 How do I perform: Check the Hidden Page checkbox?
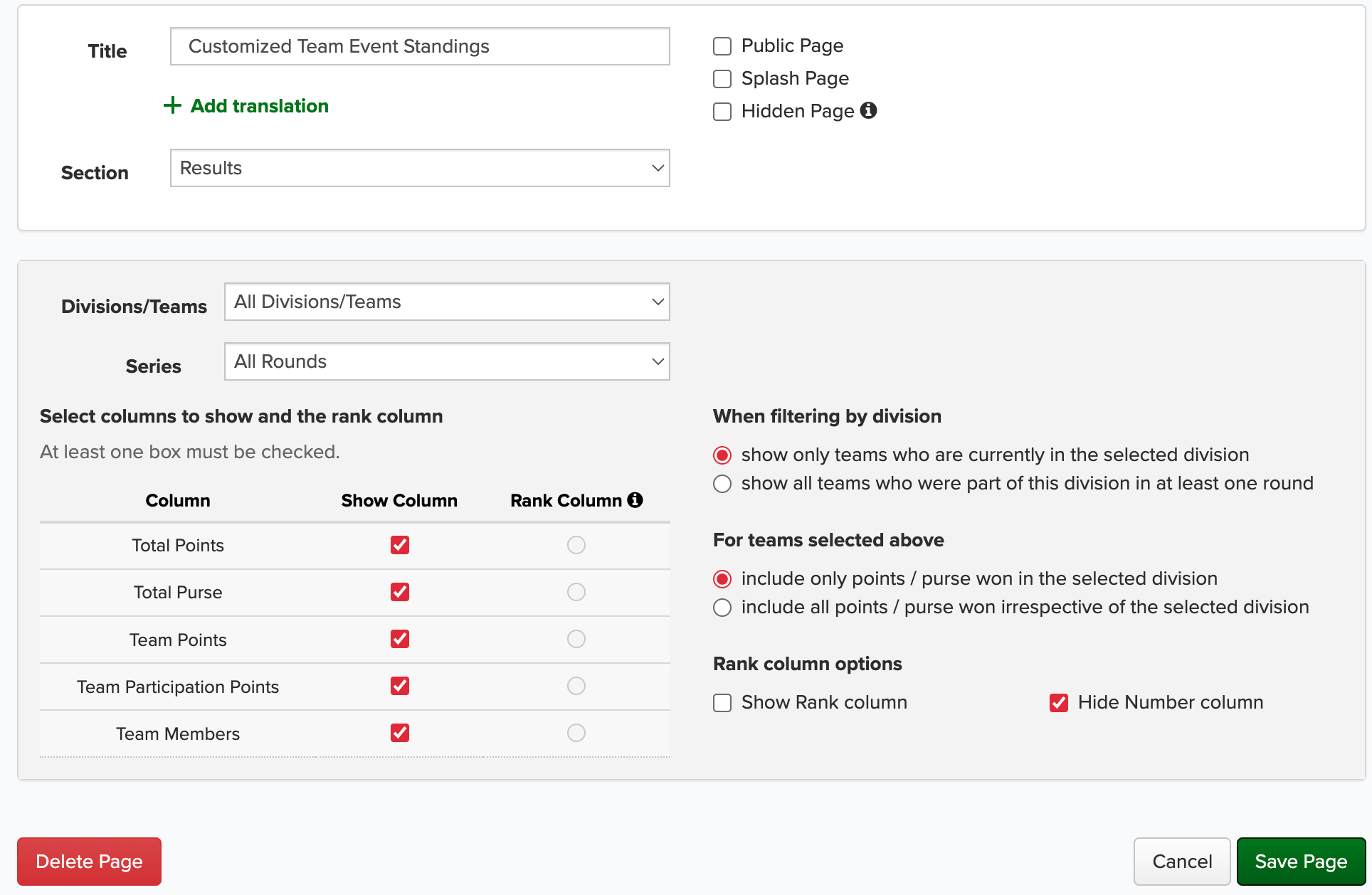722,112
